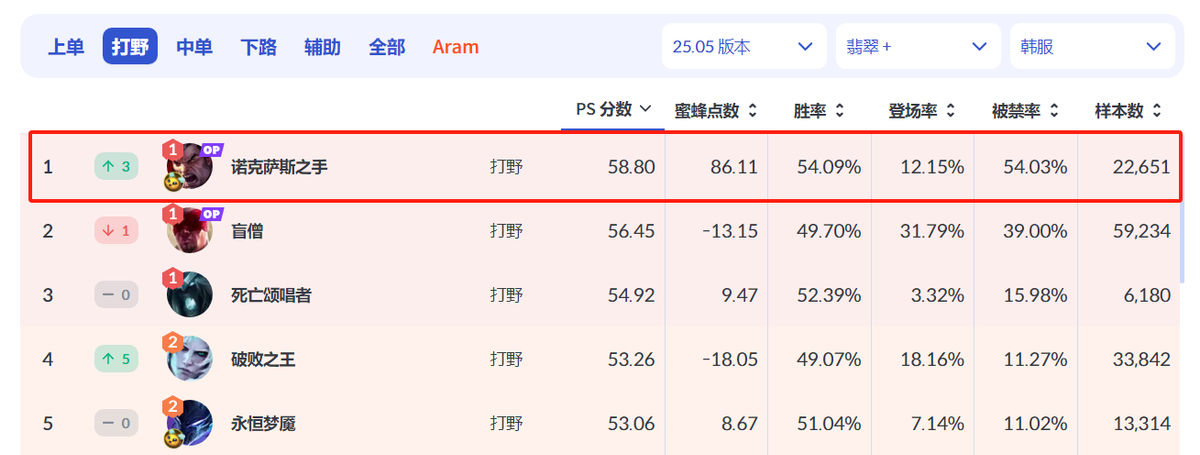Open the 死亡颂唱者 champion name link

[x=270, y=295]
